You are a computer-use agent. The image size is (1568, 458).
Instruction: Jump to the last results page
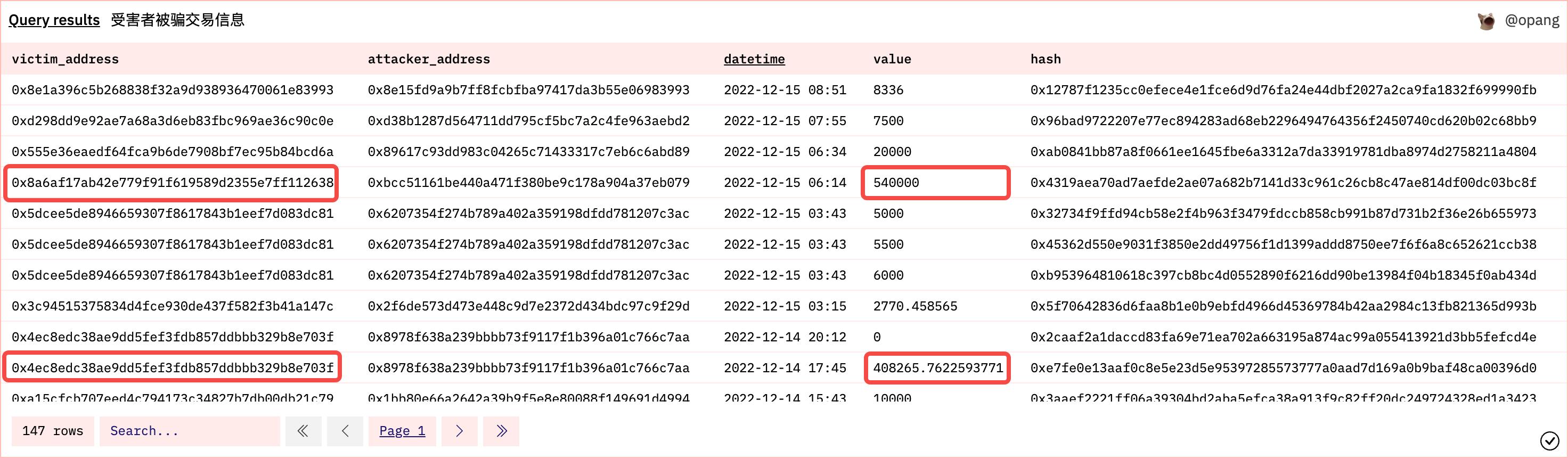click(x=501, y=431)
